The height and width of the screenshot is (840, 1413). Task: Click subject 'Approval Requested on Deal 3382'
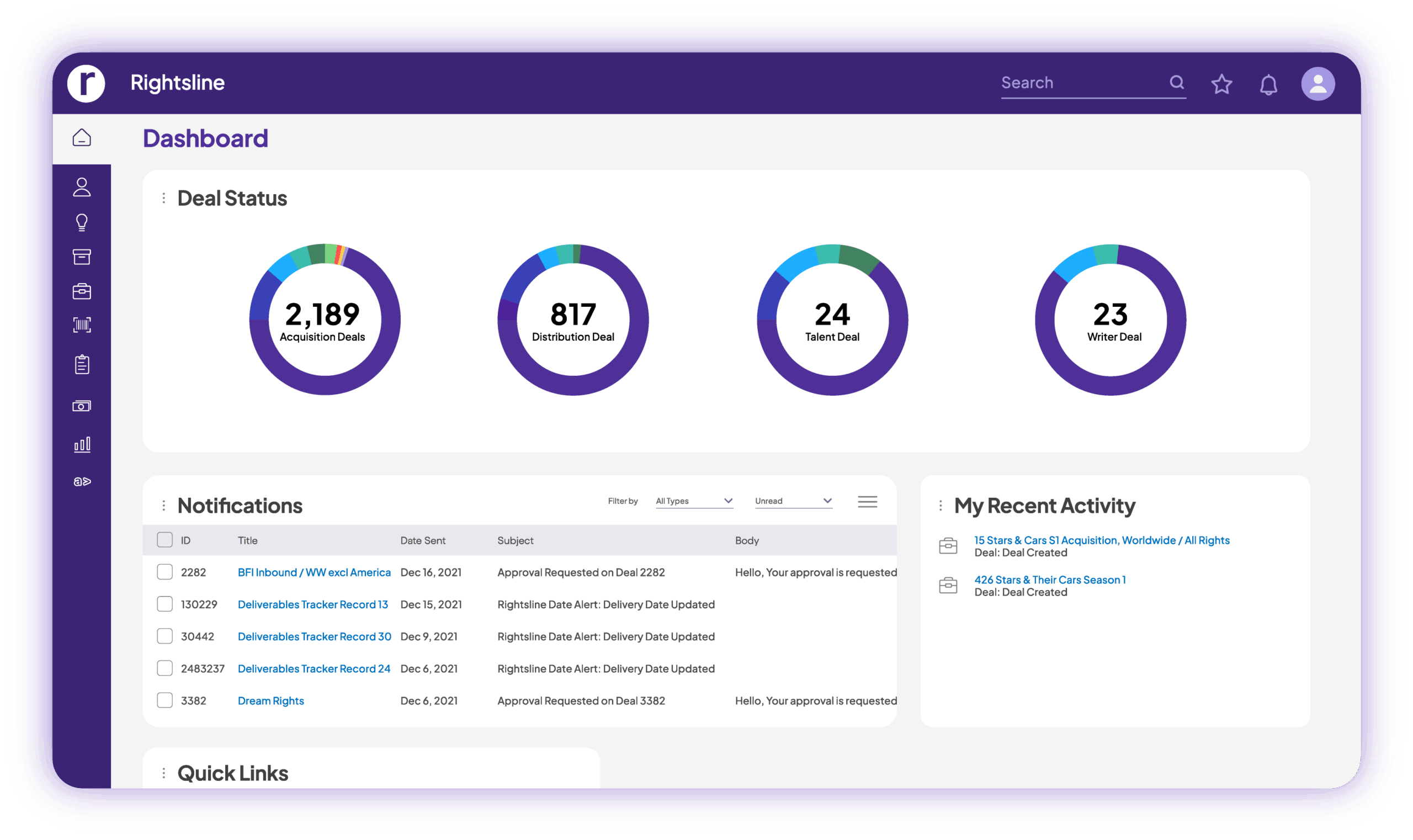pos(581,701)
